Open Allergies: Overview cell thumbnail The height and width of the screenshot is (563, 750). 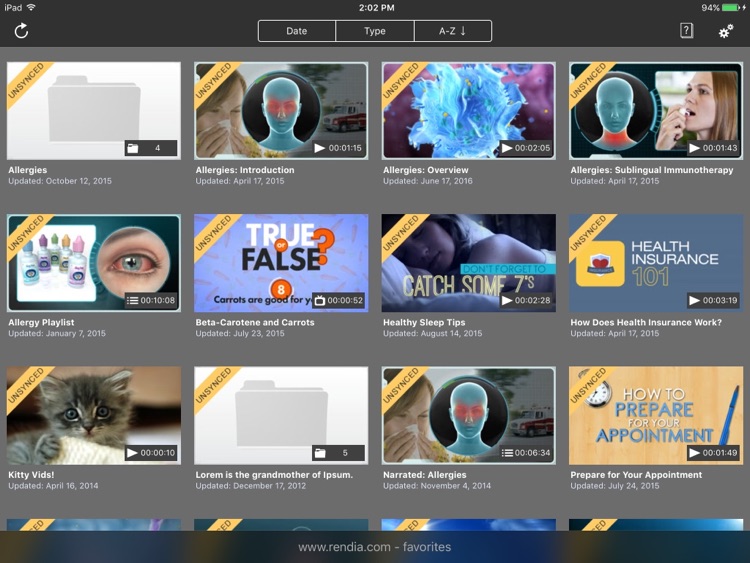click(469, 110)
